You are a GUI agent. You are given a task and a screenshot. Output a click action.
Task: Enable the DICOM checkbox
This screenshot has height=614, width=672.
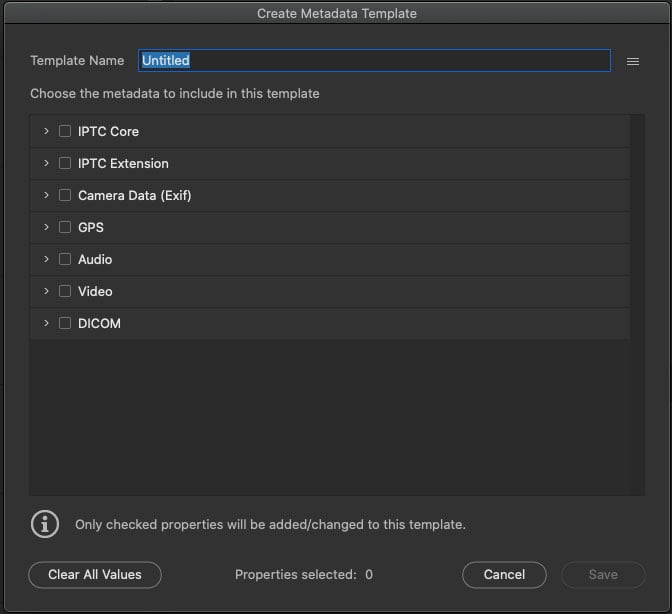[x=65, y=323]
